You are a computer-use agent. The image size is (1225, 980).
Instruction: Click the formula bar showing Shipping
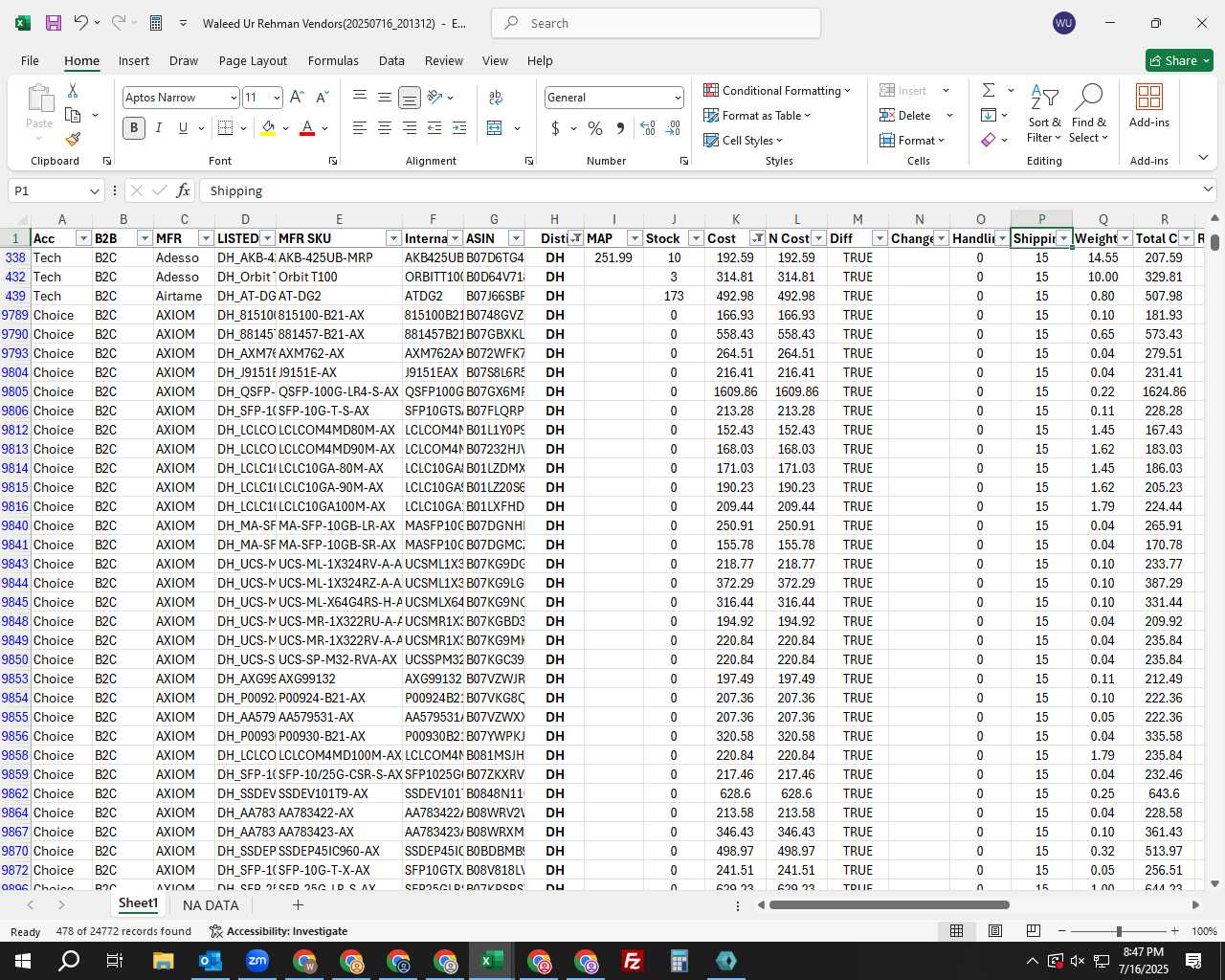click(706, 191)
